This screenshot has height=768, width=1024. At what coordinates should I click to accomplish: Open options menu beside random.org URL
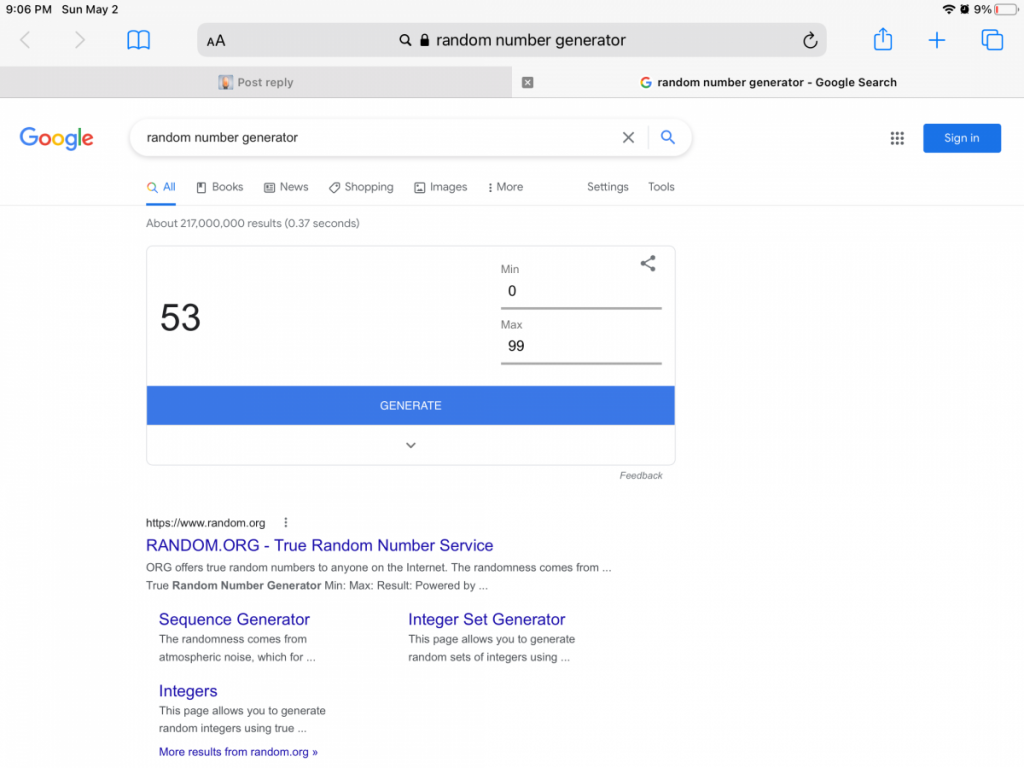pos(285,522)
